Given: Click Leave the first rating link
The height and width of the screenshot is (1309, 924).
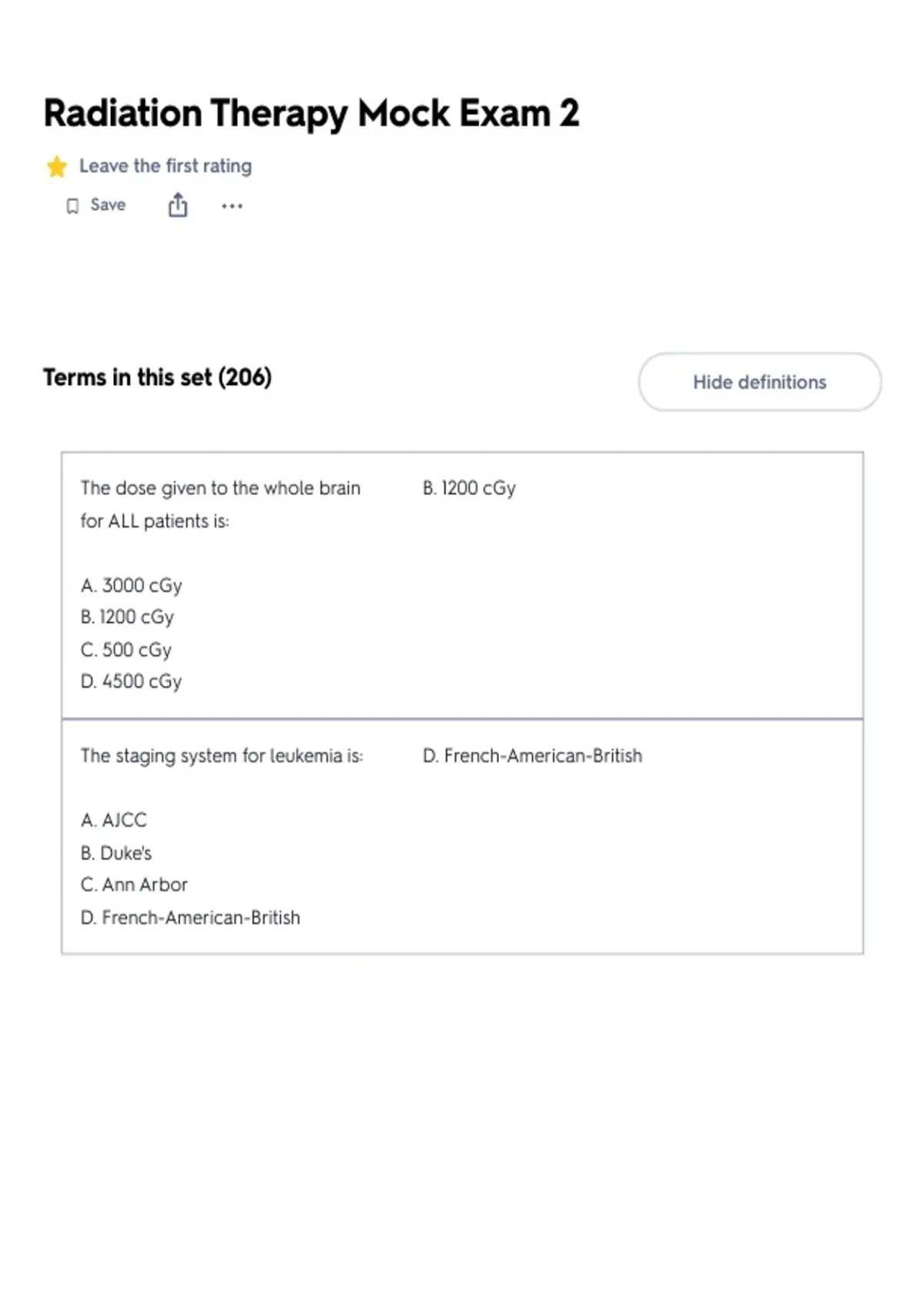Looking at the screenshot, I should tap(166, 166).
